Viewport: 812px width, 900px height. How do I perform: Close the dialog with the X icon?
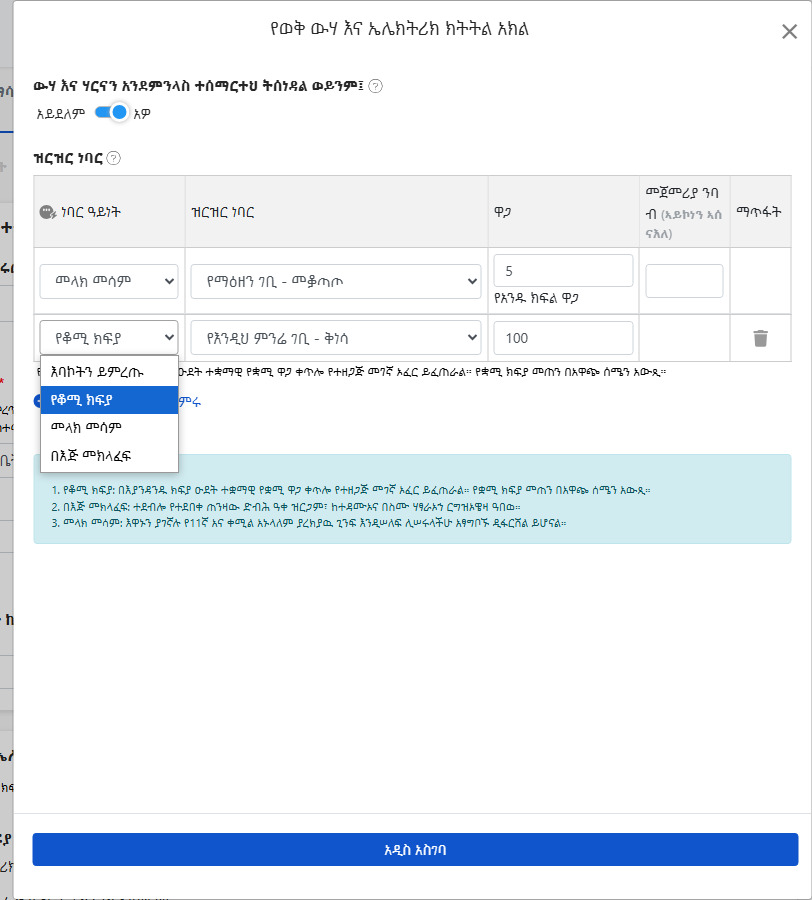[790, 32]
